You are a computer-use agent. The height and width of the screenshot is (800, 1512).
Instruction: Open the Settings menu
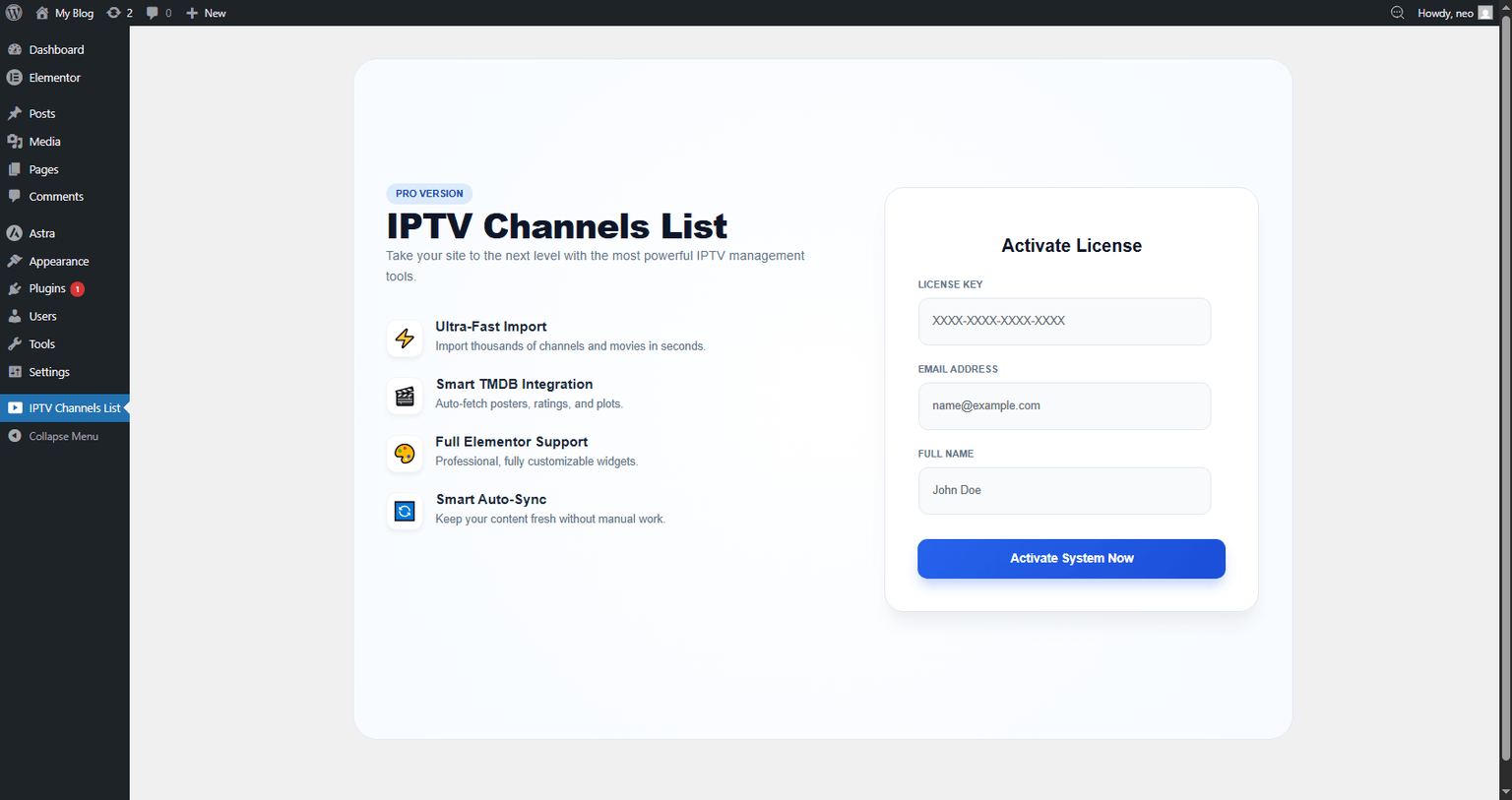coord(65,372)
